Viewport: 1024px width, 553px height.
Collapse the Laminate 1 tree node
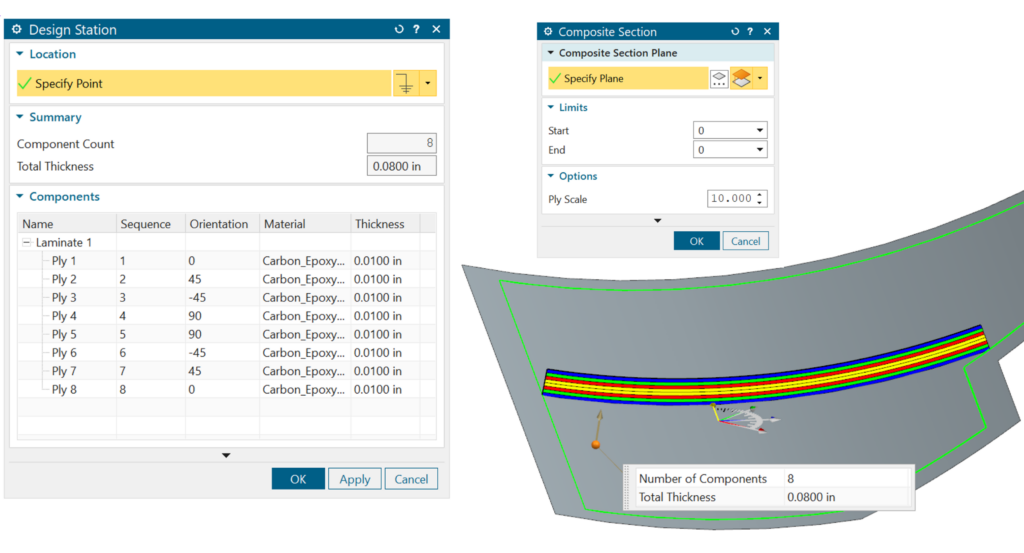click(x=26, y=243)
